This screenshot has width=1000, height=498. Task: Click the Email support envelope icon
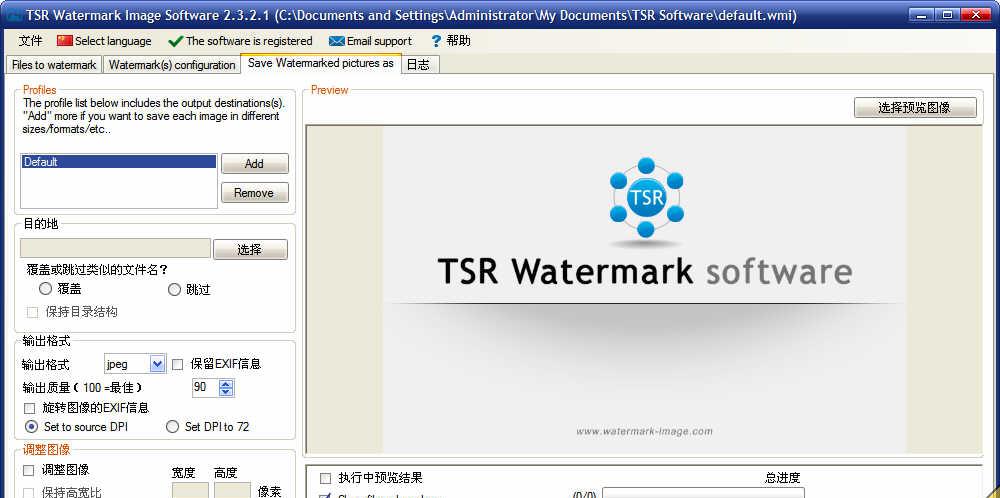point(337,41)
